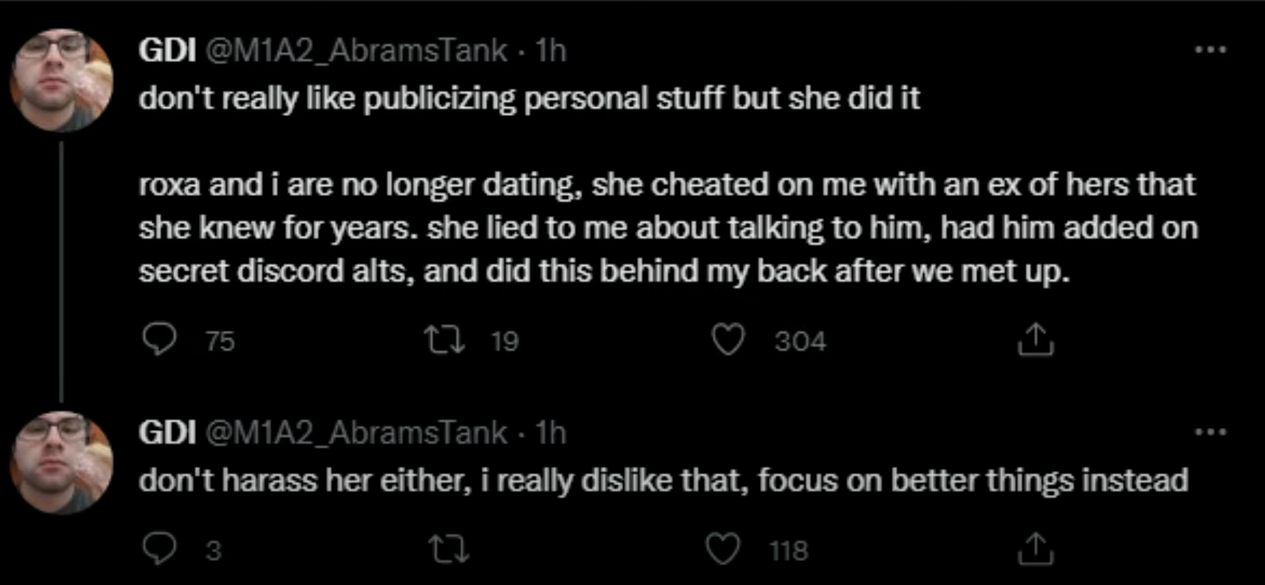The width and height of the screenshot is (1265, 585).
Task: Open GDI's profile picture on first tweet
Action: (61, 81)
